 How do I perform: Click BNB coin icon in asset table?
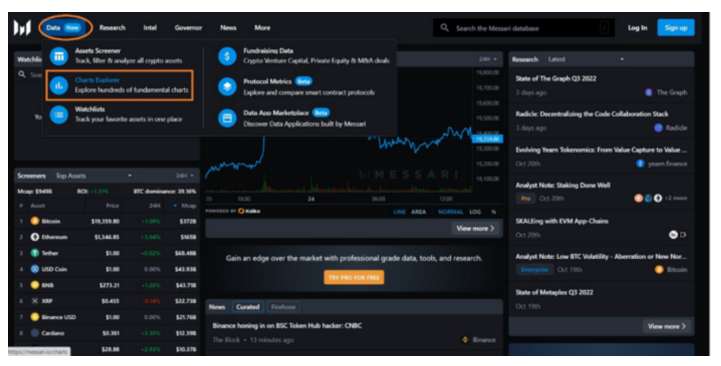click(34, 285)
